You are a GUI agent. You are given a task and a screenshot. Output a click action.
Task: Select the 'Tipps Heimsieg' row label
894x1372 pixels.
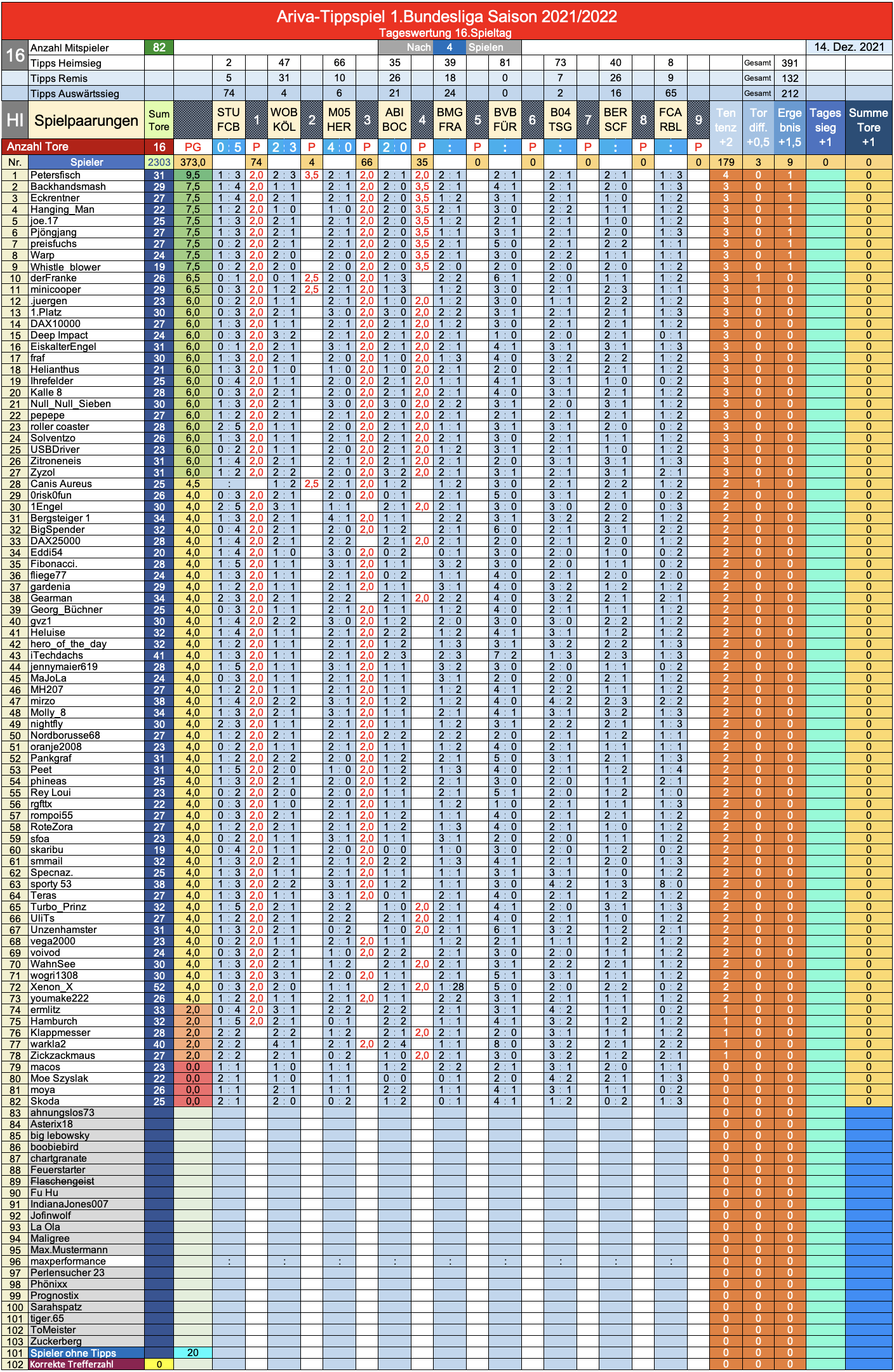(x=86, y=63)
